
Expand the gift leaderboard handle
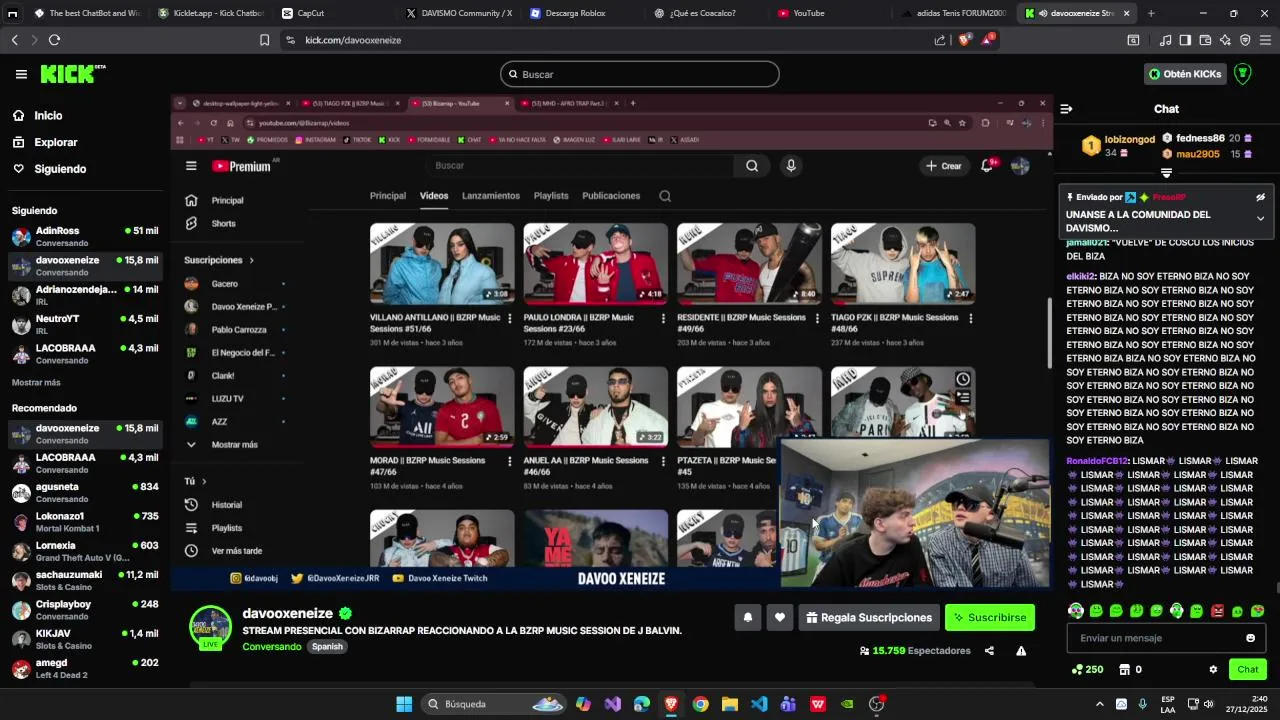click(1166, 173)
